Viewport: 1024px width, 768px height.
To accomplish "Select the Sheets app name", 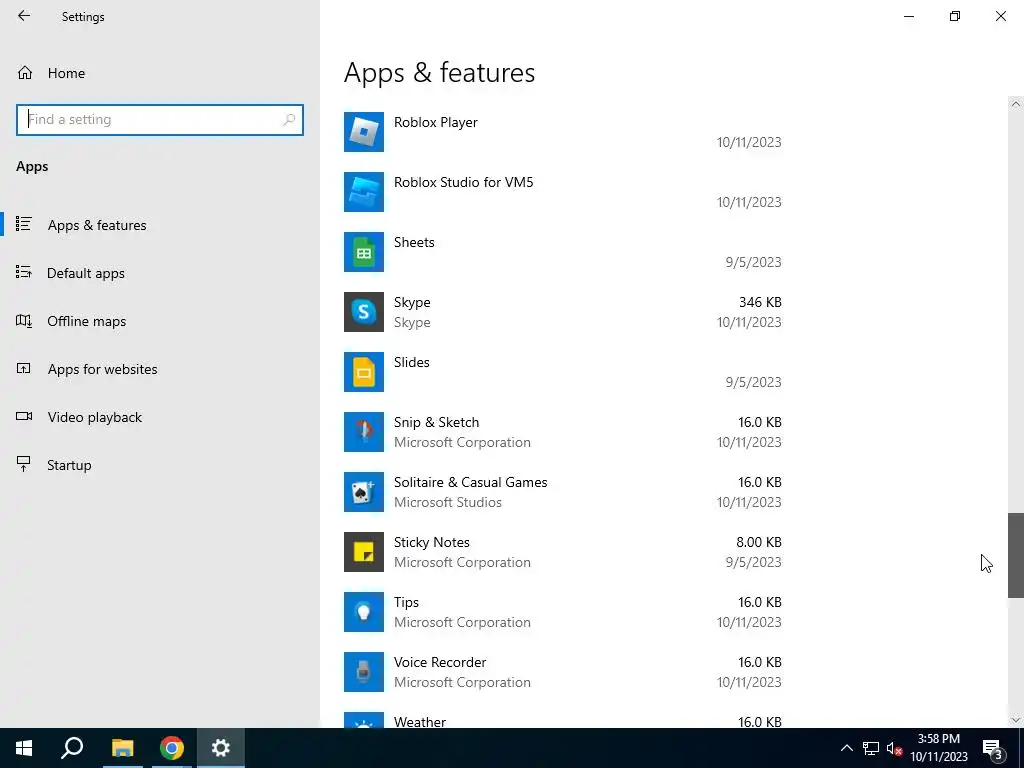I will pos(414,242).
